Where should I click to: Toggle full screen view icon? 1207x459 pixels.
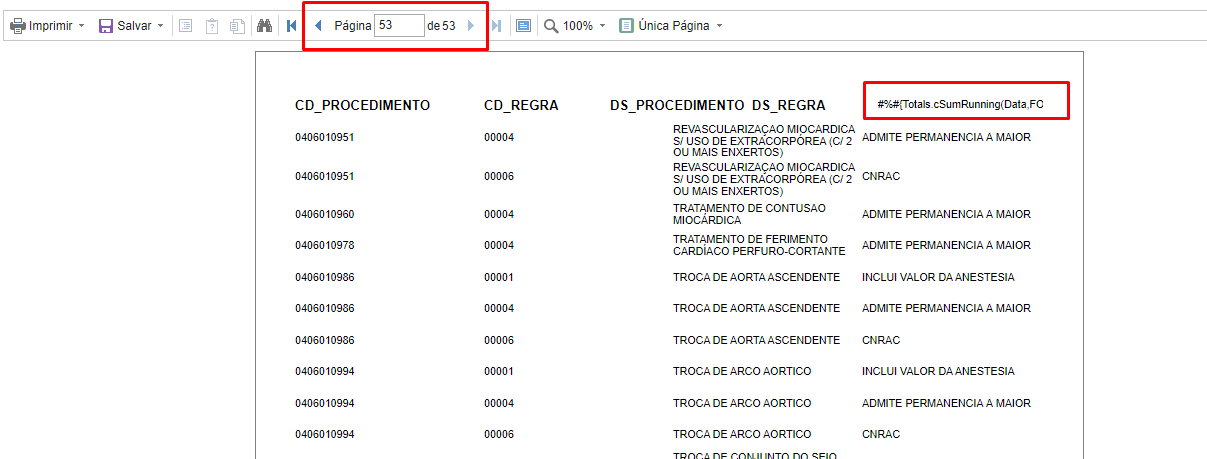(524, 26)
